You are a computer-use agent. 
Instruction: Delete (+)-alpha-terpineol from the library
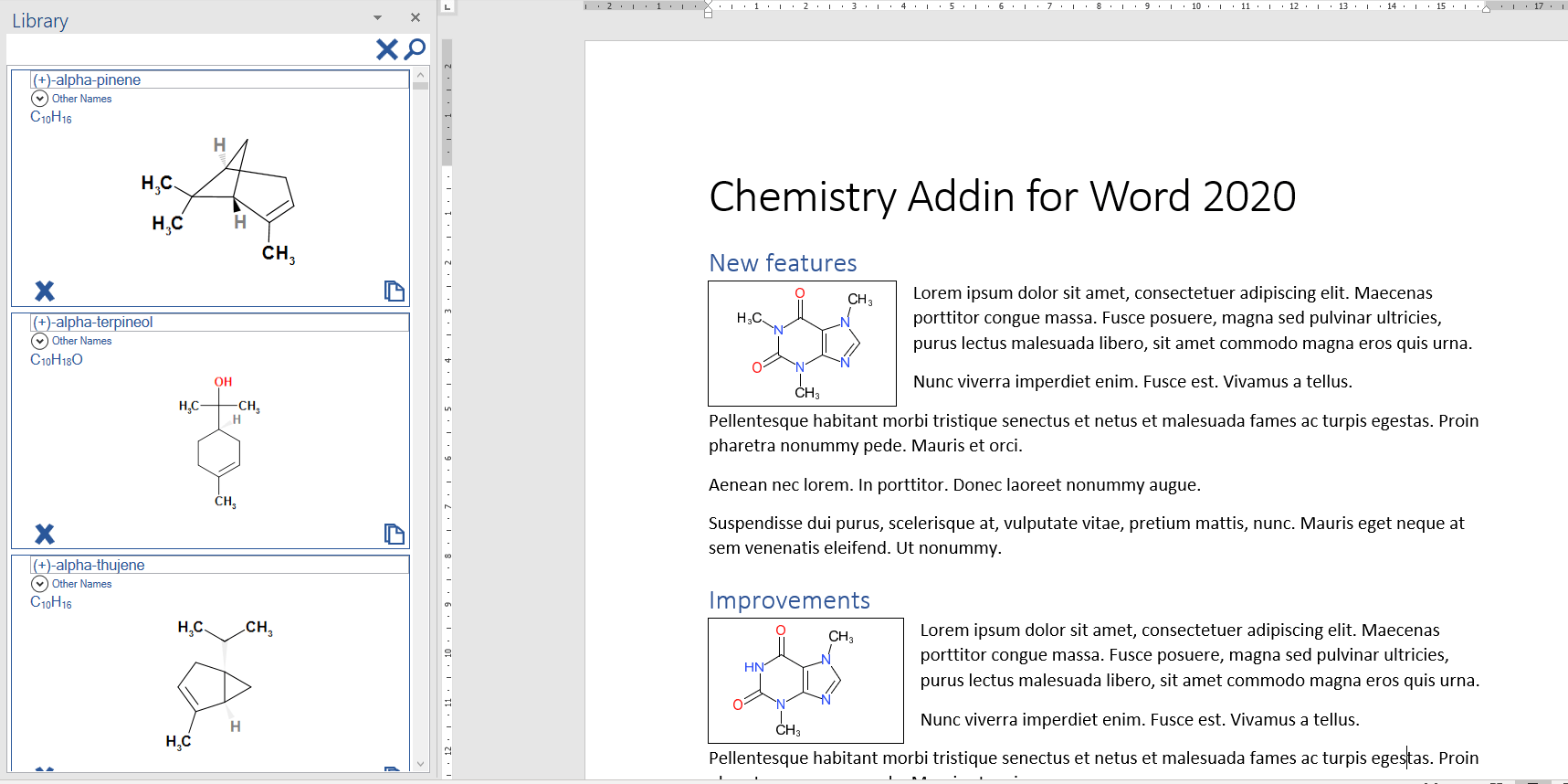pos(45,534)
